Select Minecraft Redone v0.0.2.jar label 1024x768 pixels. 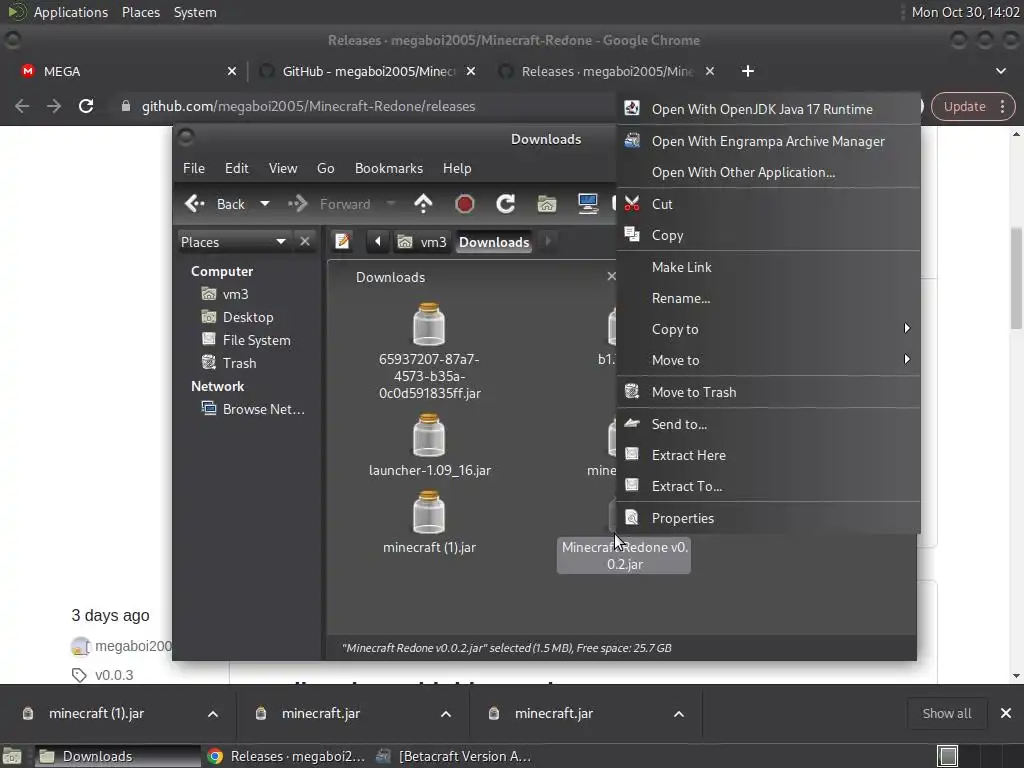click(x=624, y=556)
